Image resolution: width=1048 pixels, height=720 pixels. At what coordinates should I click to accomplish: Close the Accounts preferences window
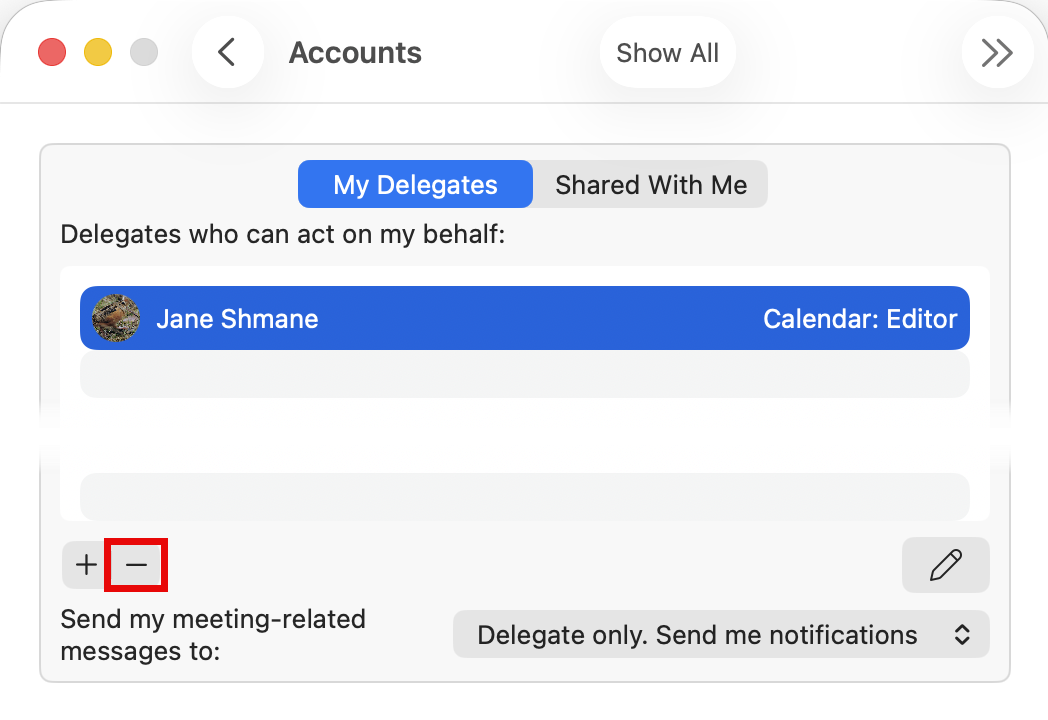click(x=51, y=52)
